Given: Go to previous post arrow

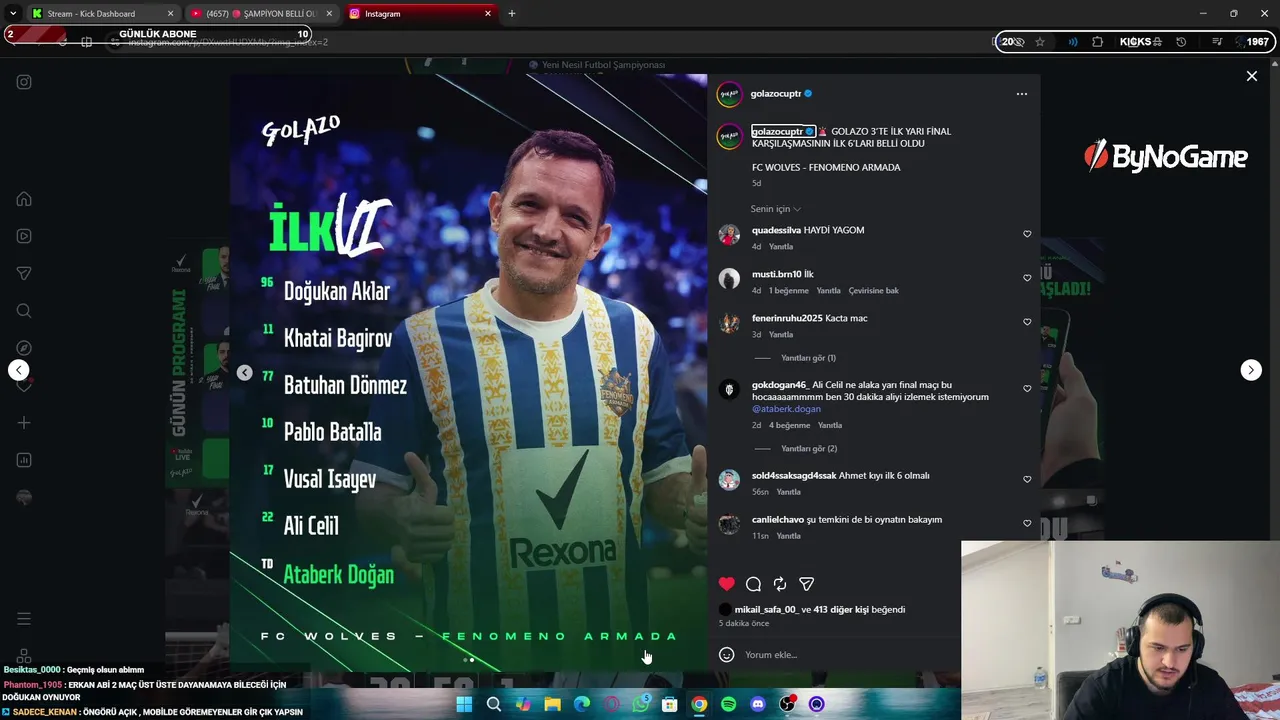Looking at the screenshot, I should click(19, 370).
